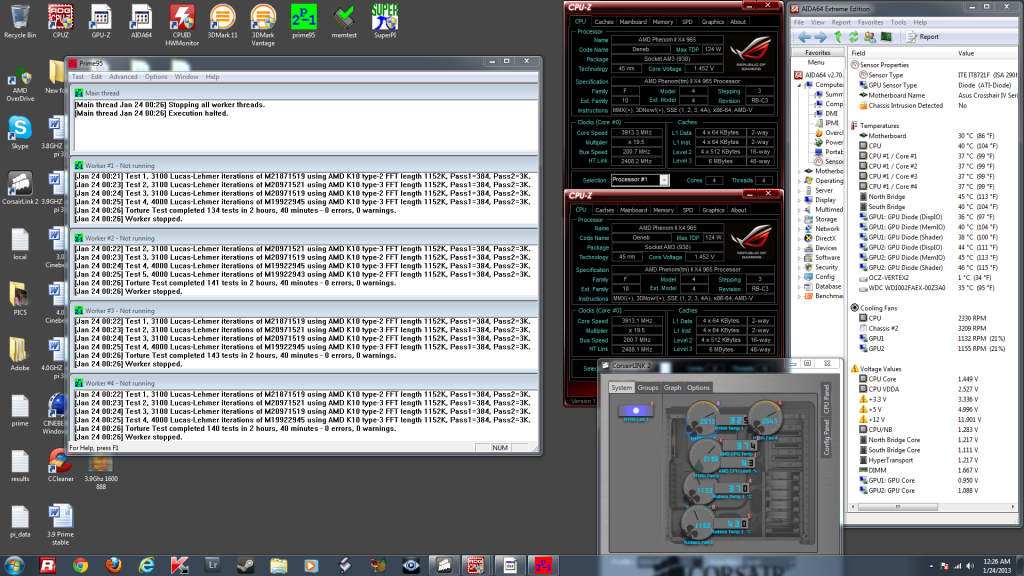Switch to Groups tab in CorsairLINK
This screenshot has width=1024, height=576.
[x=648, y=388]
